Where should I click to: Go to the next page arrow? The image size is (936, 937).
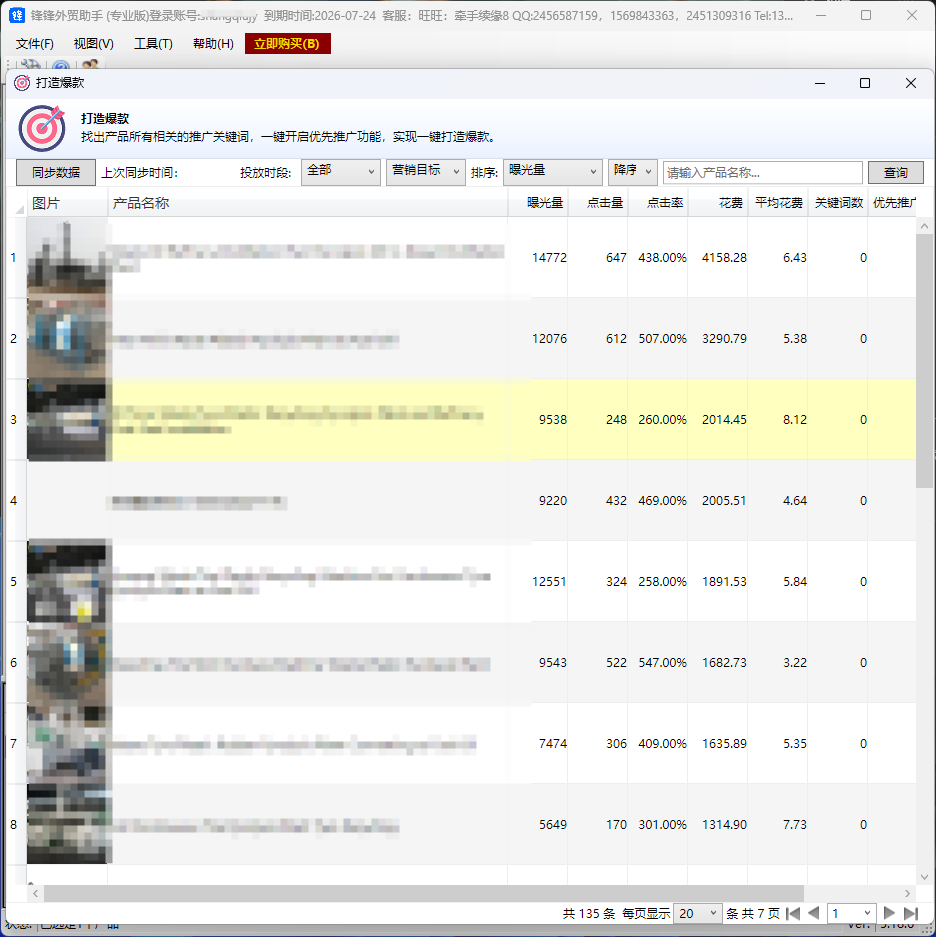889,913
